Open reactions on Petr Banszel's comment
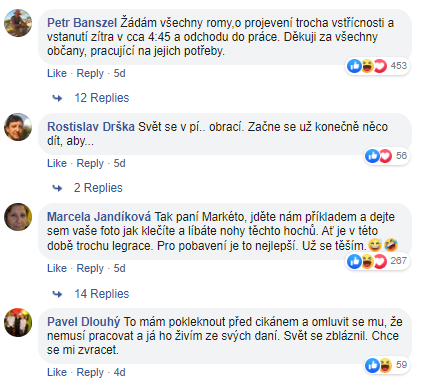The height and width of the screenshot is (389, 422). click(377, 66)
